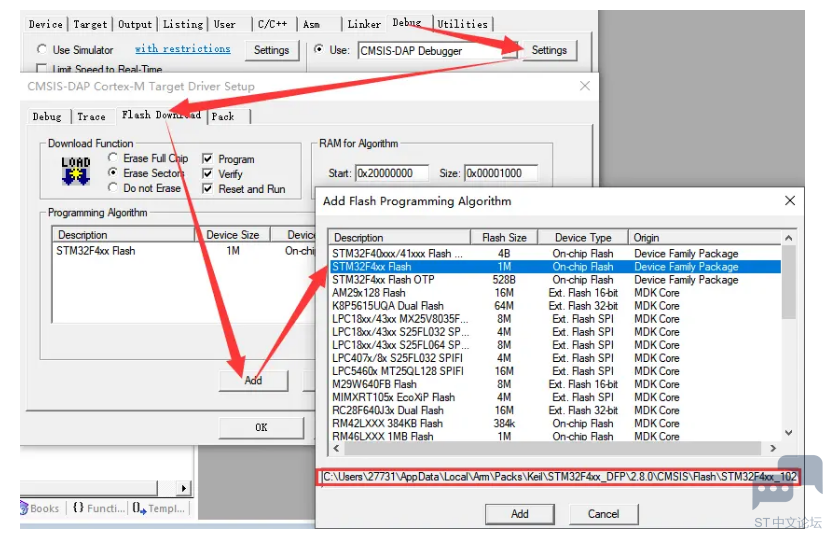Screen dimensions: 831x538
Task: Select the Use Simulator radio button
Action: pos(42,49)
